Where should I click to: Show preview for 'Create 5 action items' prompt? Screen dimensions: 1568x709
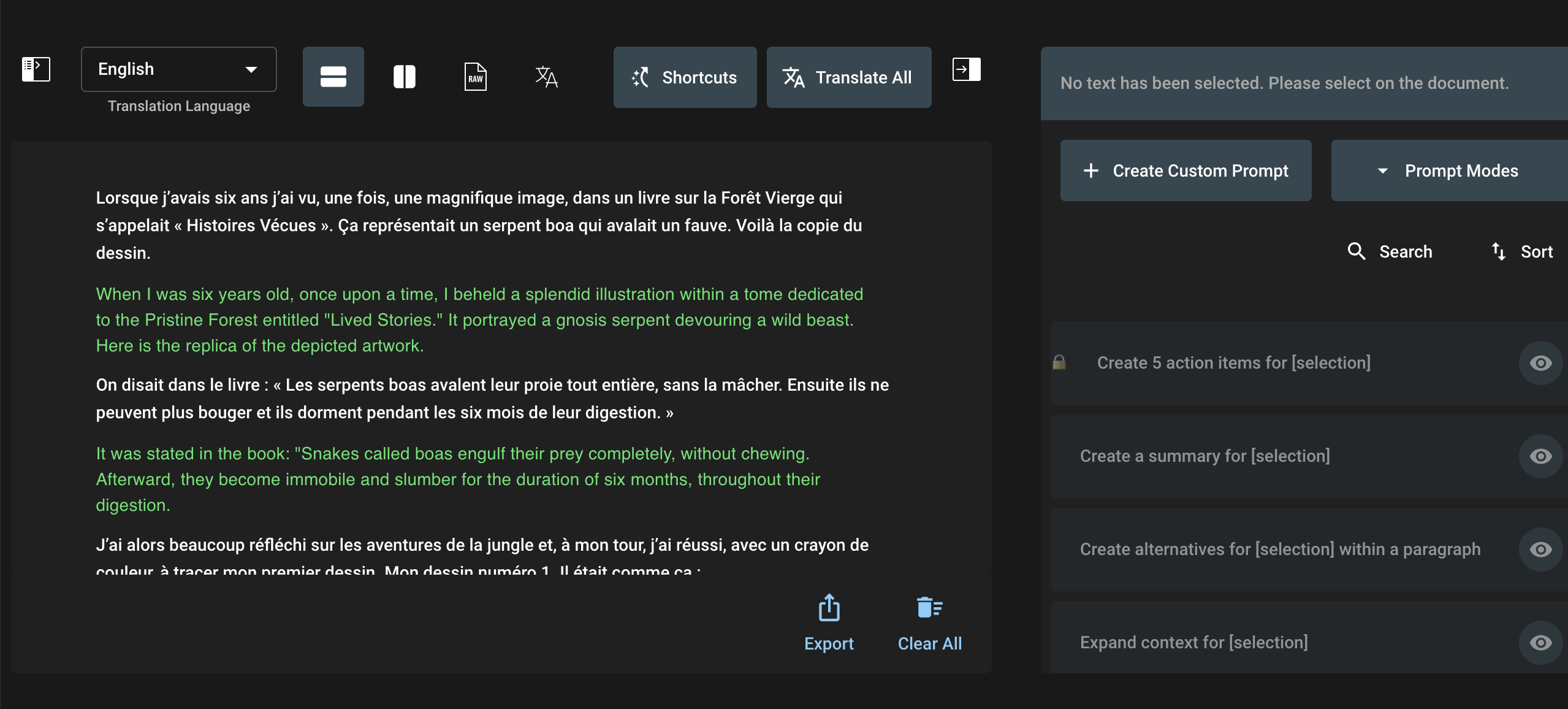[1540, 362]
